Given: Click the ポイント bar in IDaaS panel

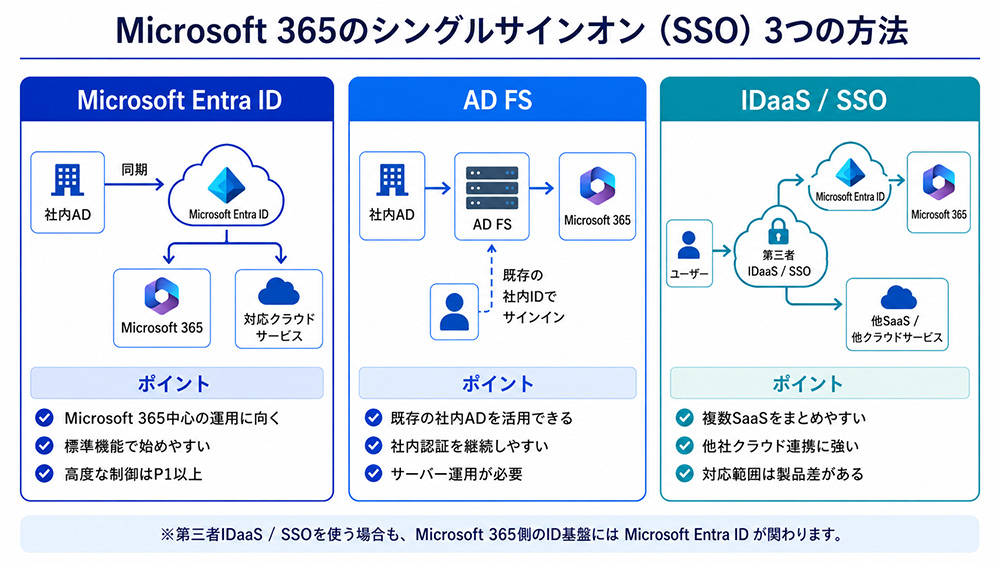Looking at the screenshot, I should click(x=820, y=383).
